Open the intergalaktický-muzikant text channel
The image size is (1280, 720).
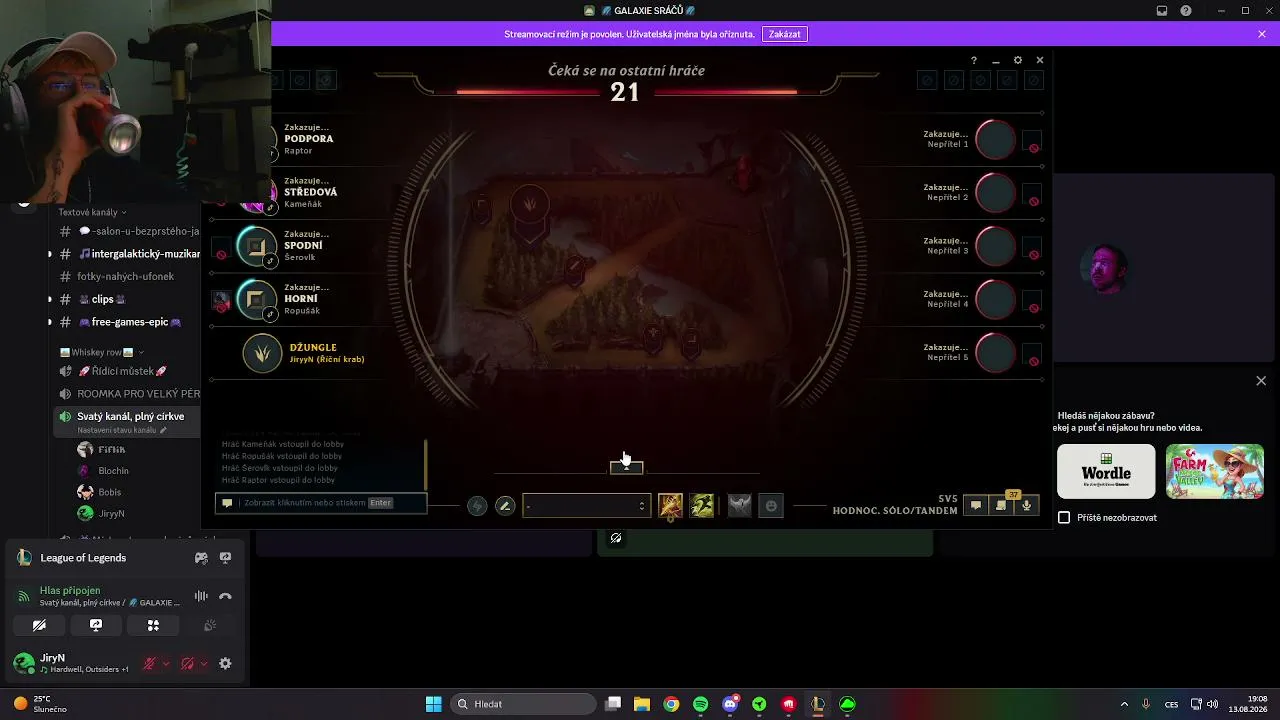(128, 254)
